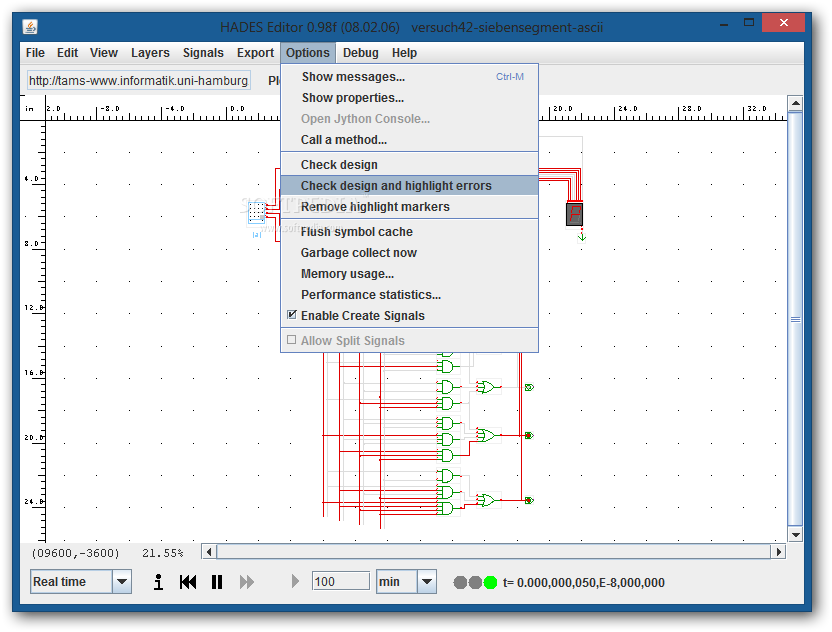Fast forward the simulation
This screenshot has width=832, height=632.
247,582
